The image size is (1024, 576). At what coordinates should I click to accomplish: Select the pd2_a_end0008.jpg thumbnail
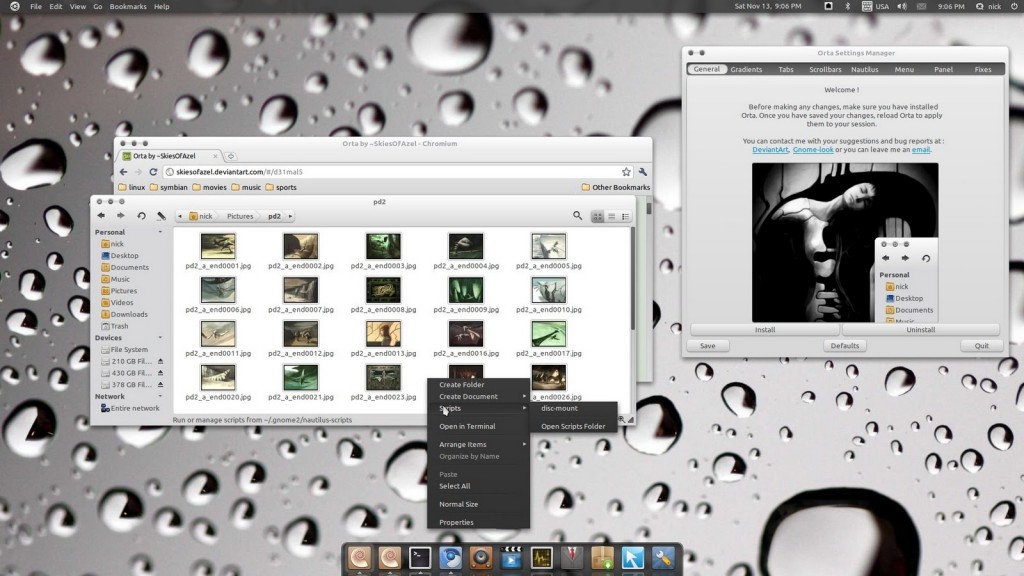click(x=383, y=291)
